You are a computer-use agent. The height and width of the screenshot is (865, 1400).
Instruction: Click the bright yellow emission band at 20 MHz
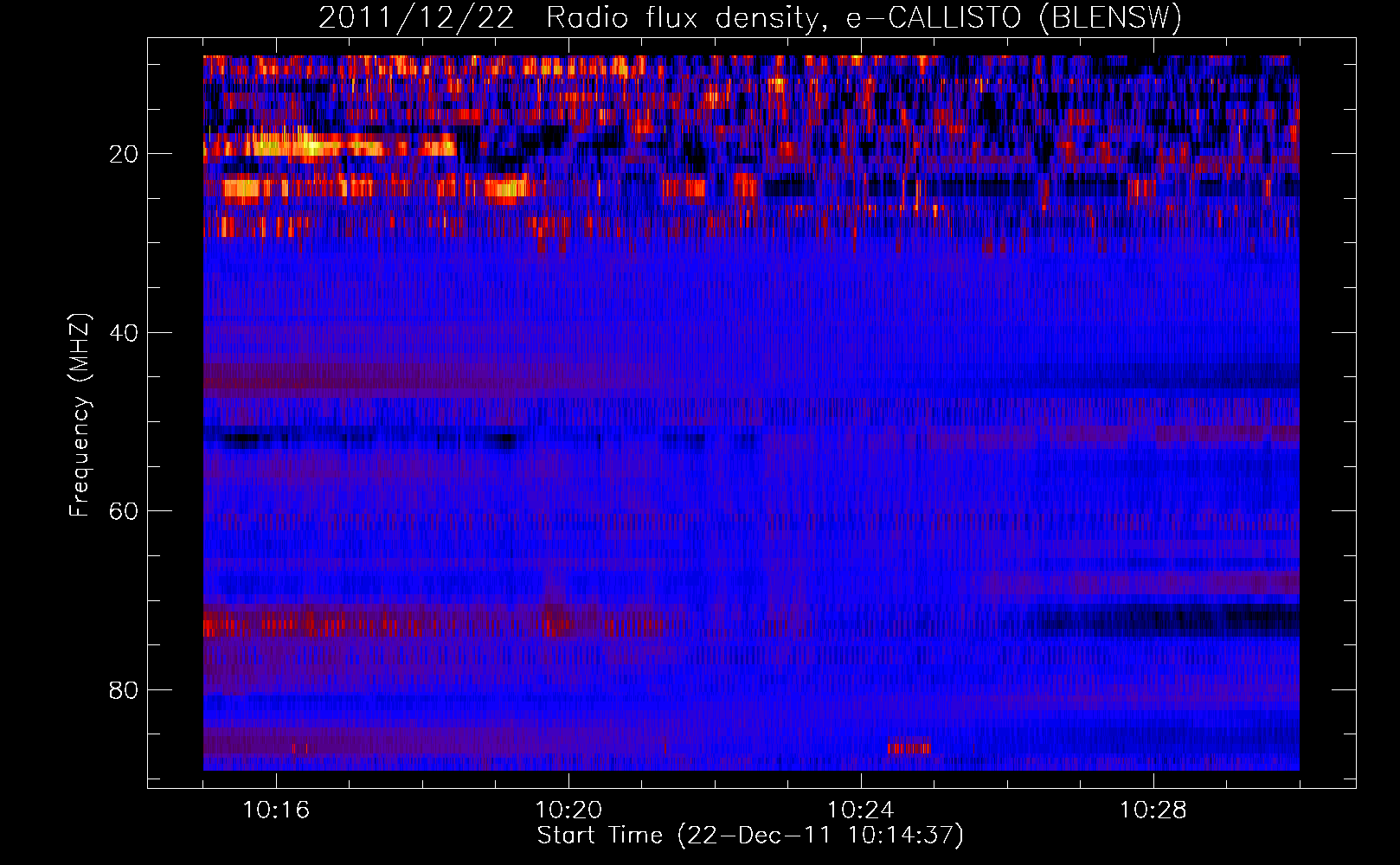329,145
